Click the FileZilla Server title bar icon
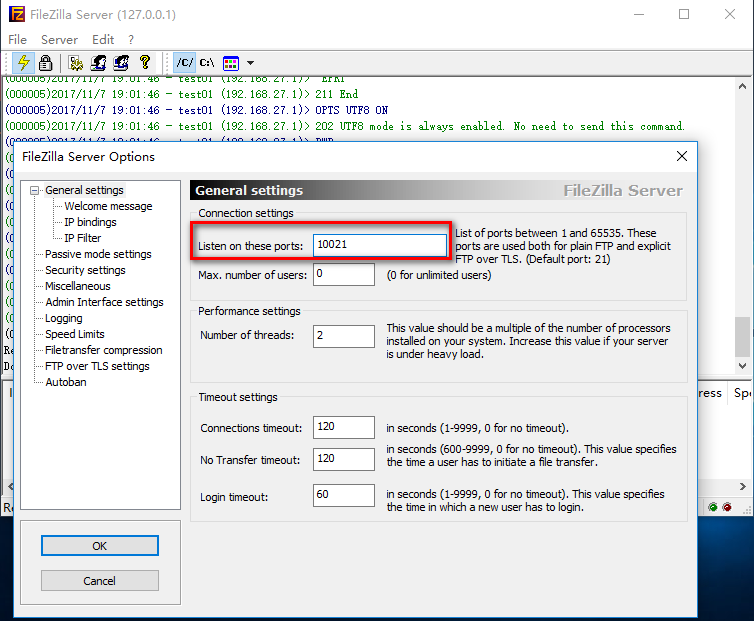This screenshot has height=621, width=754. point(17,14)
